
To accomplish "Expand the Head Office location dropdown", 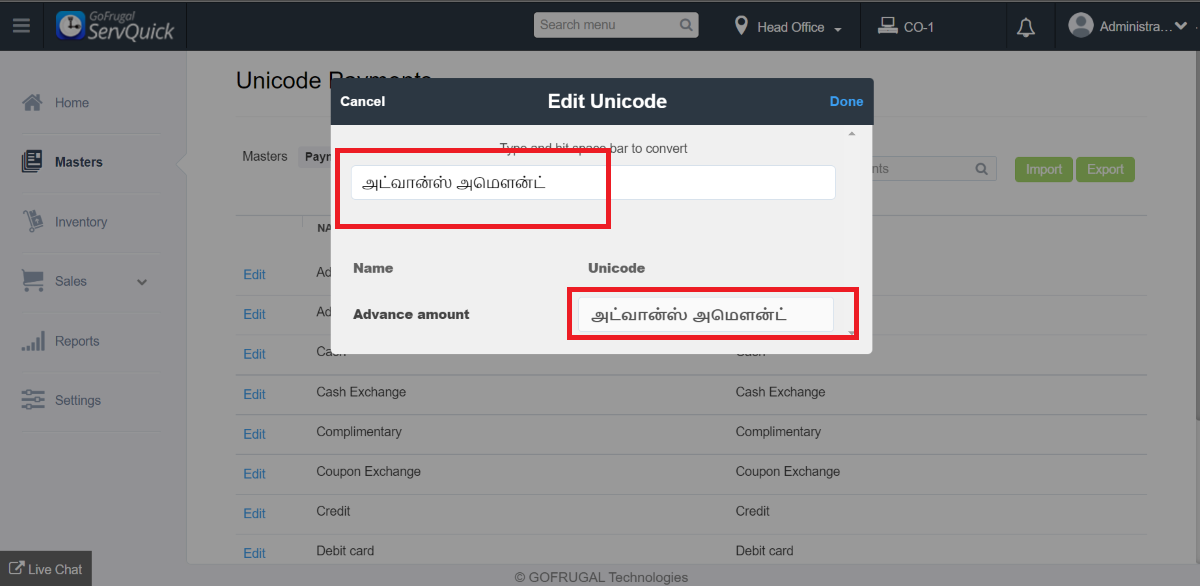I will 790,27.
